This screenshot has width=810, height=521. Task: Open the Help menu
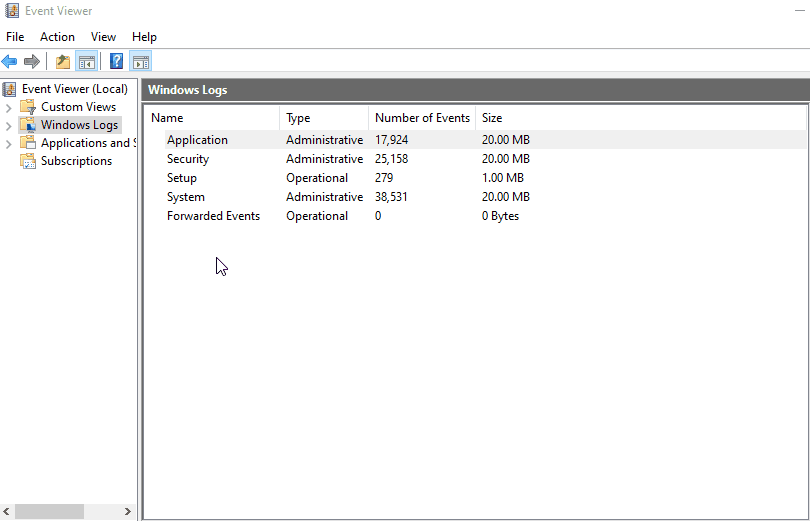tap(144, 37)
